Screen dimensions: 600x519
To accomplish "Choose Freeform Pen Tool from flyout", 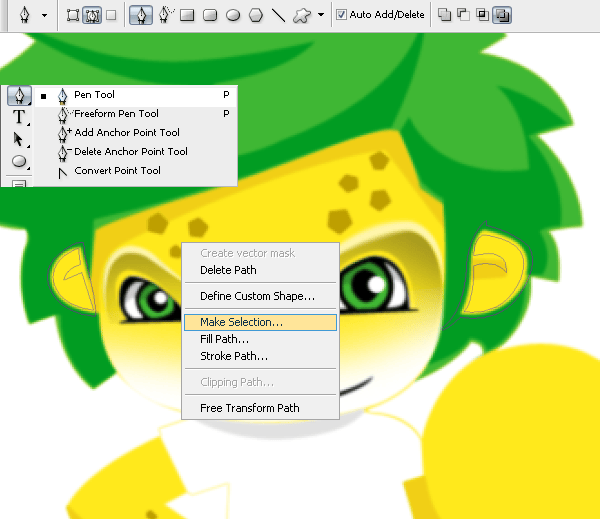I will [x=136, y=114].
